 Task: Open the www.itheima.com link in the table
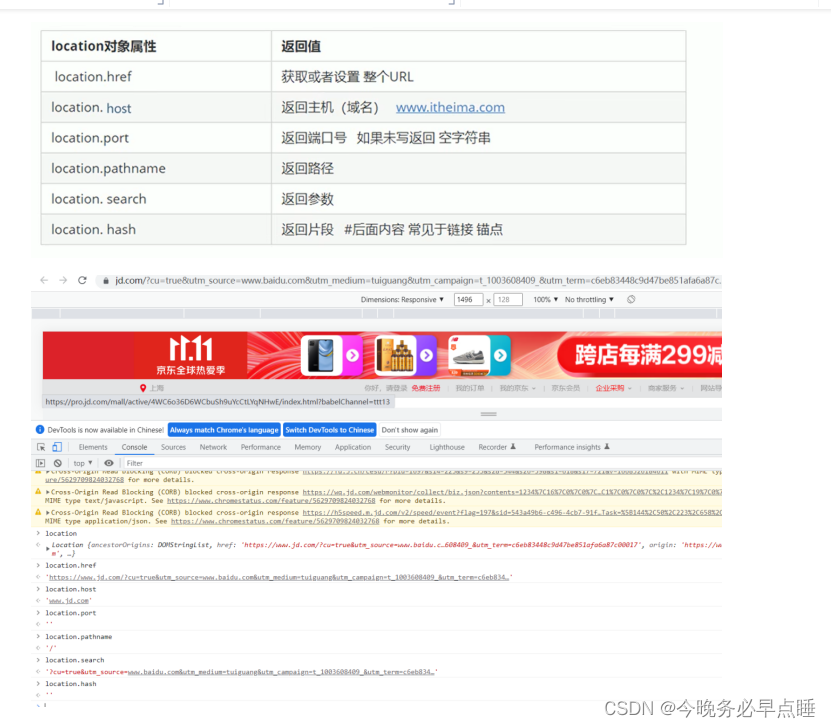450,108
